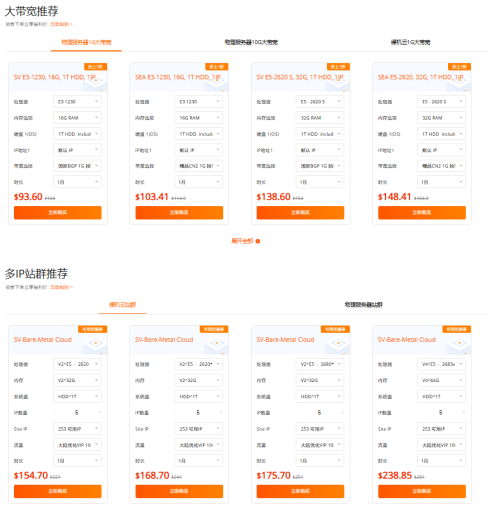491x511 pixels.
Task: Decrease IP count on $175.70 card
Action: (297, 413)
